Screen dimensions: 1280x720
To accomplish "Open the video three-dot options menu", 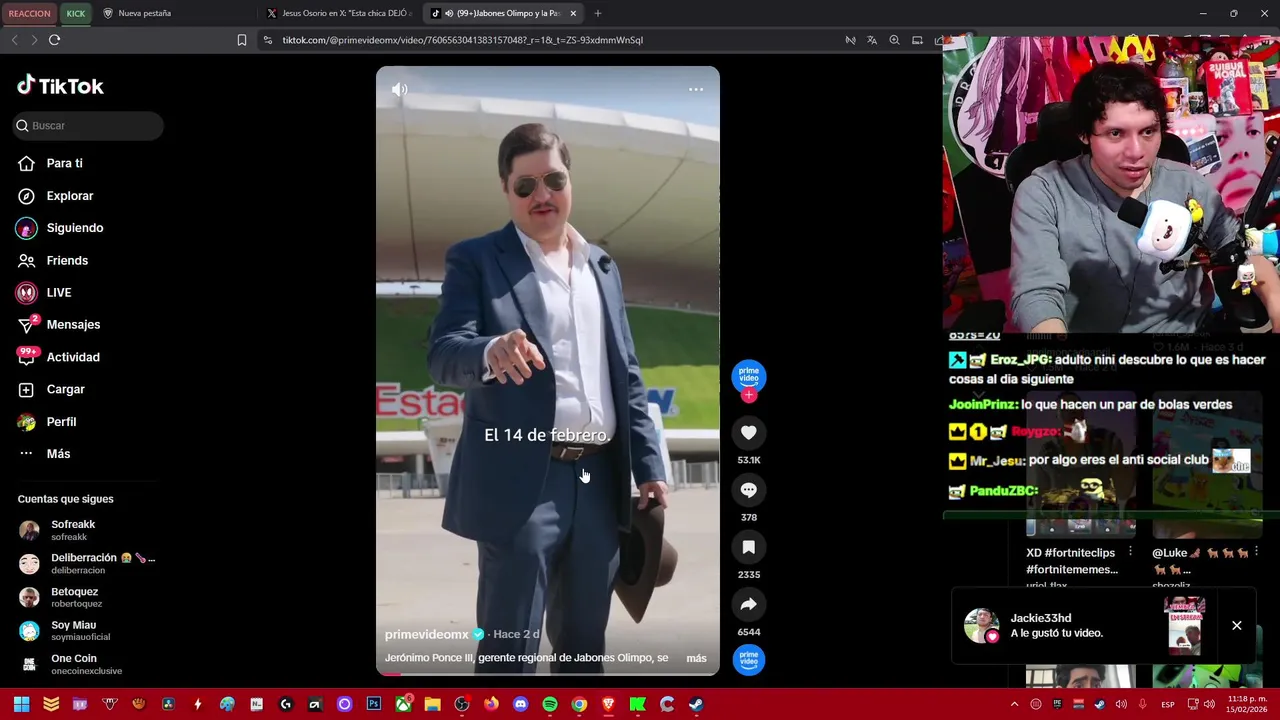I will 696,90.
